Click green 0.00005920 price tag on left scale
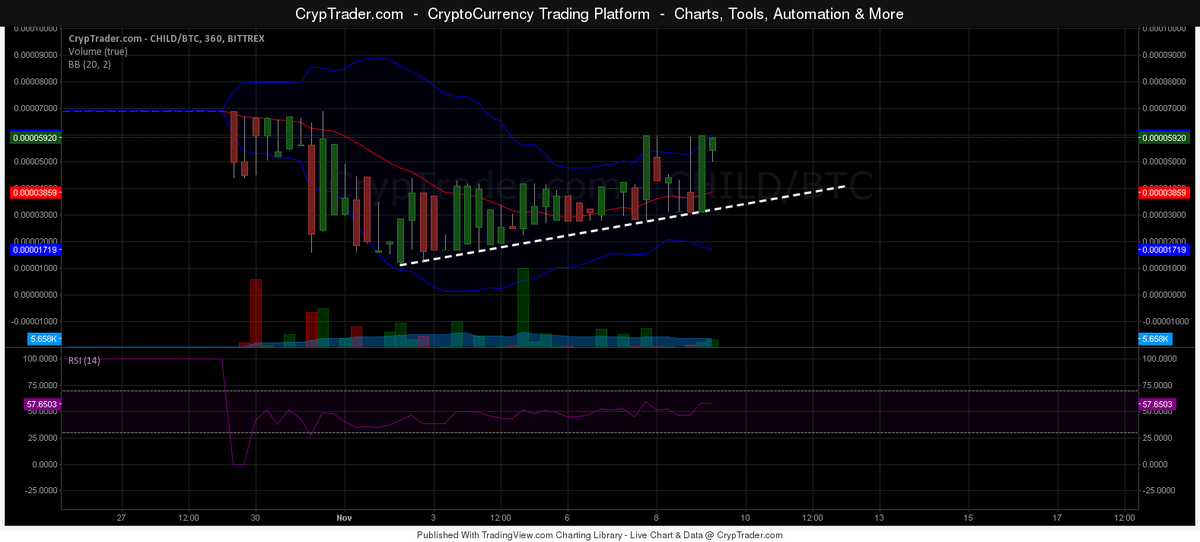Screen dimensions: 1200x542 coord(35,136)
